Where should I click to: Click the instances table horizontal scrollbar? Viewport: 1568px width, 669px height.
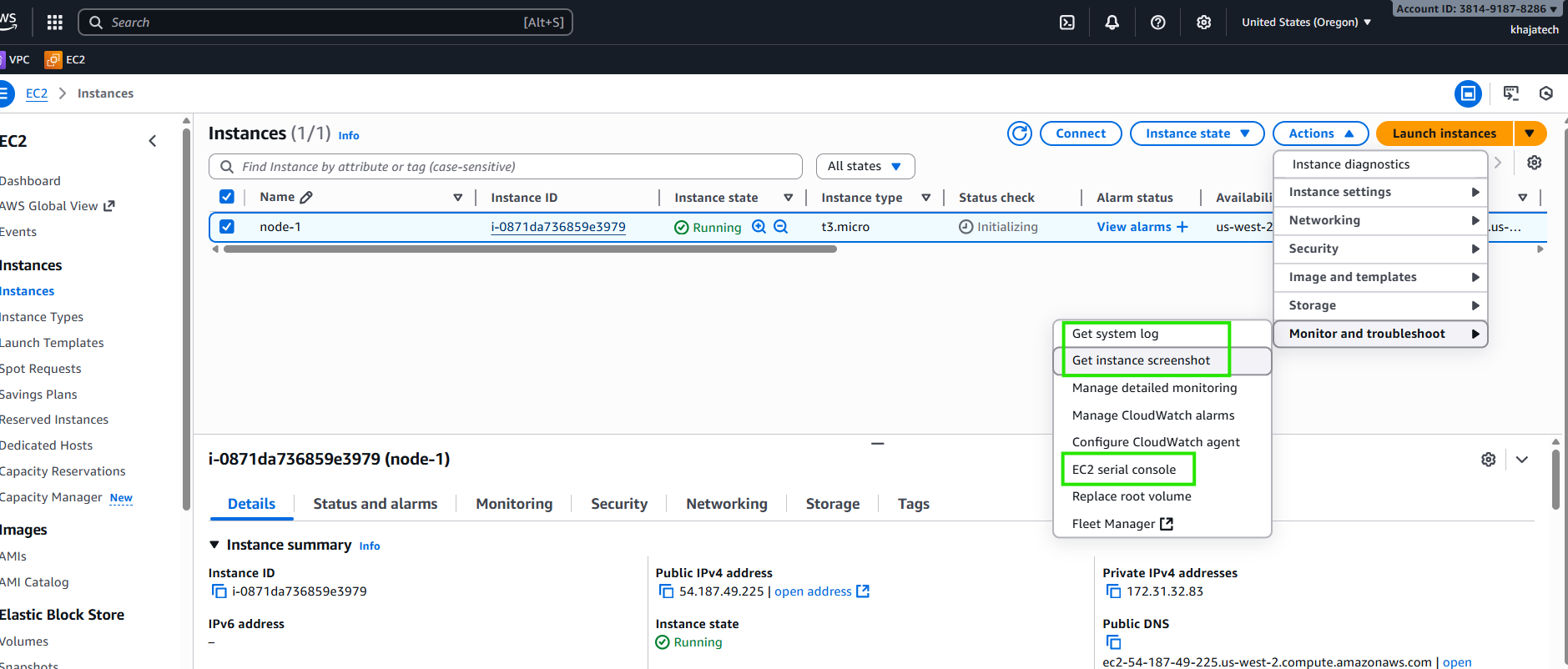(x=530, y=249)
